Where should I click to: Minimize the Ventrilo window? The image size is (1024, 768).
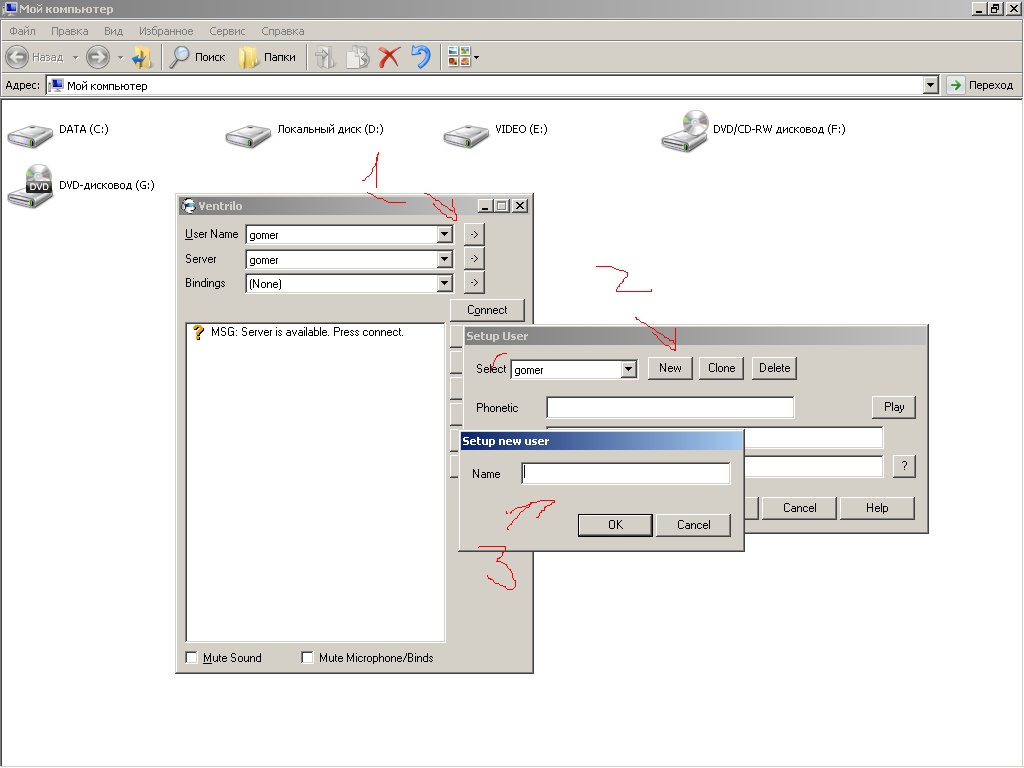coord(485,206)
